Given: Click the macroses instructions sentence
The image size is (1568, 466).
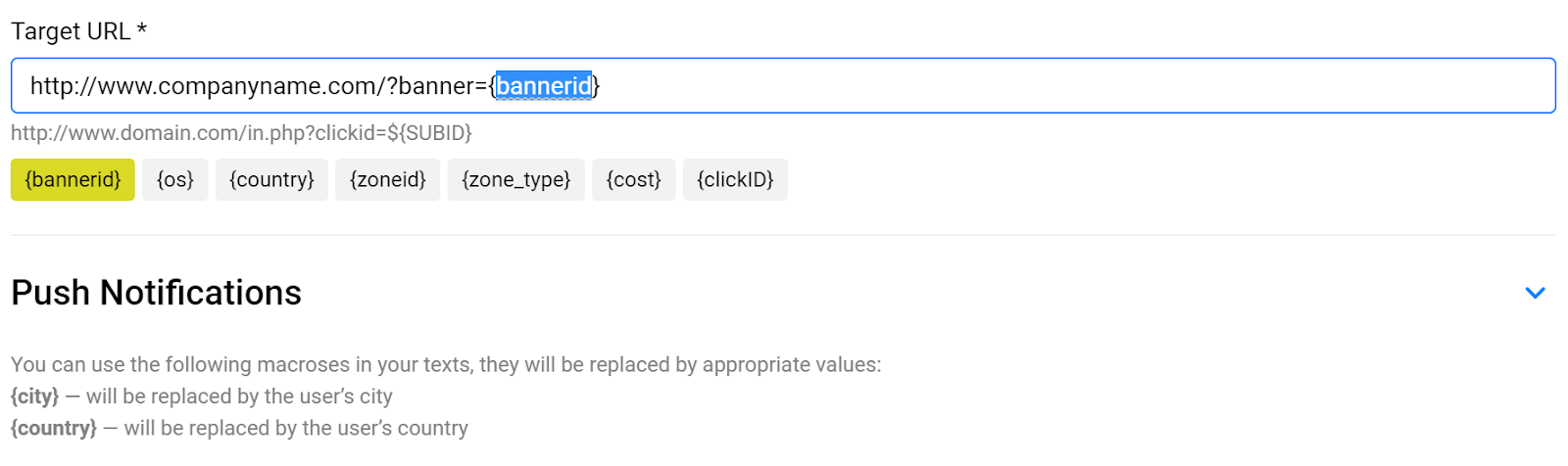Looking at the screenshot, I should [446, 365].
